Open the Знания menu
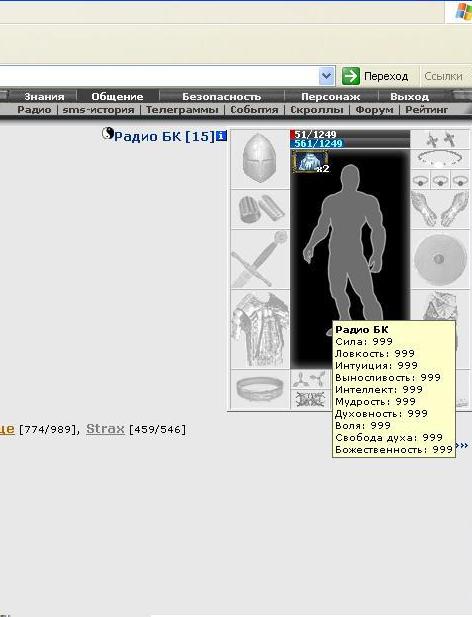The width and height of the screenshot is (472, 617). click(44, 96)
